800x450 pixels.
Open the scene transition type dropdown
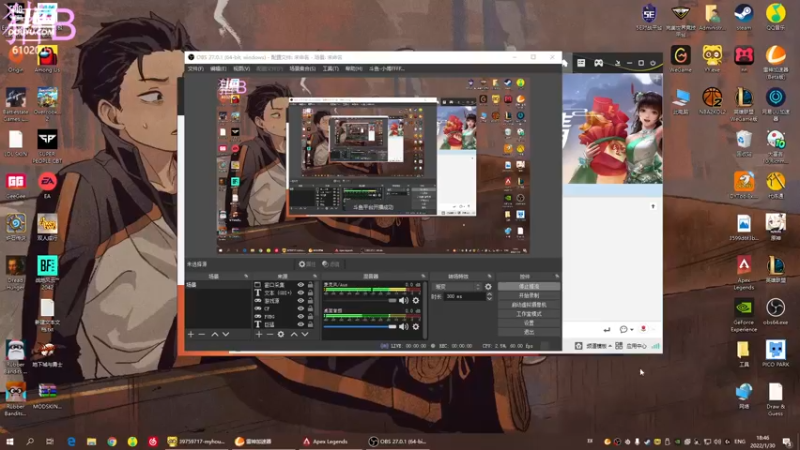[x=457, y=287]
